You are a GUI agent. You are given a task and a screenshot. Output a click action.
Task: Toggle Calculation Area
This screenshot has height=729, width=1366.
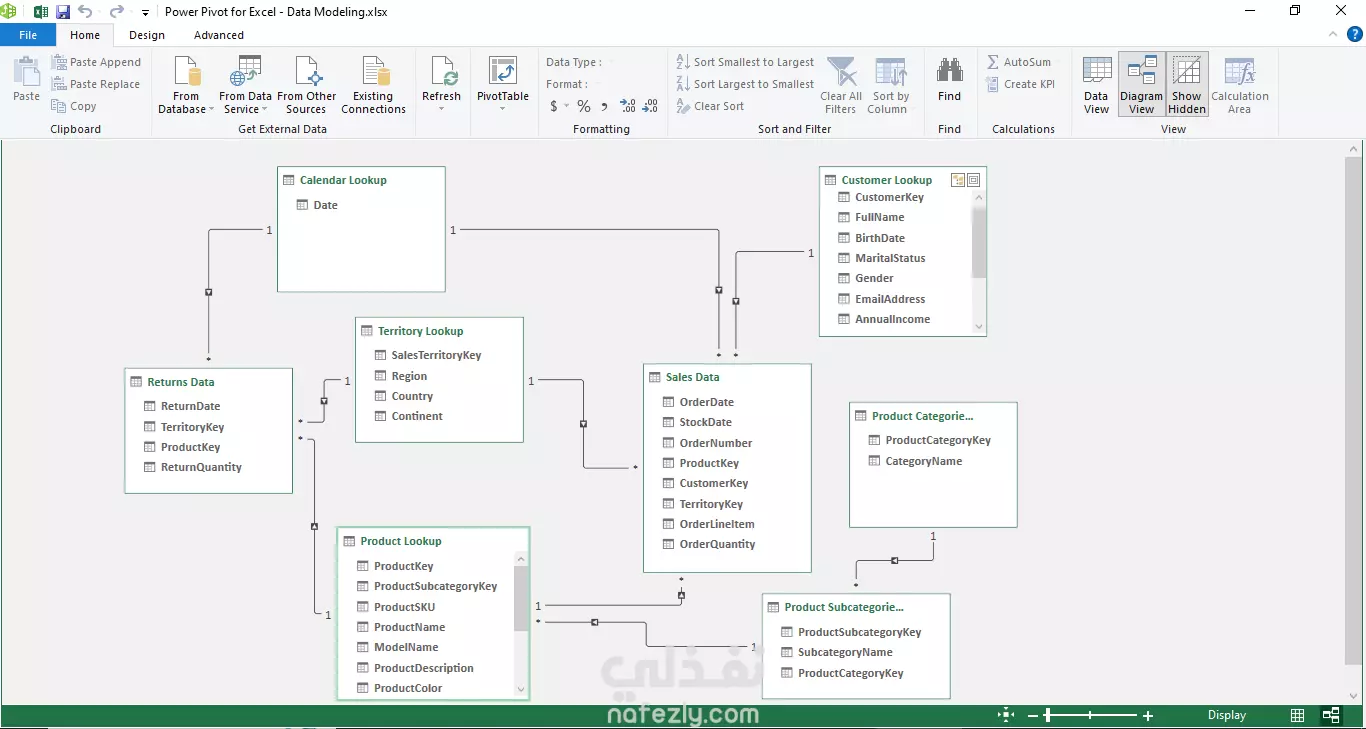pyautogui.click(x=1240, y=84)
